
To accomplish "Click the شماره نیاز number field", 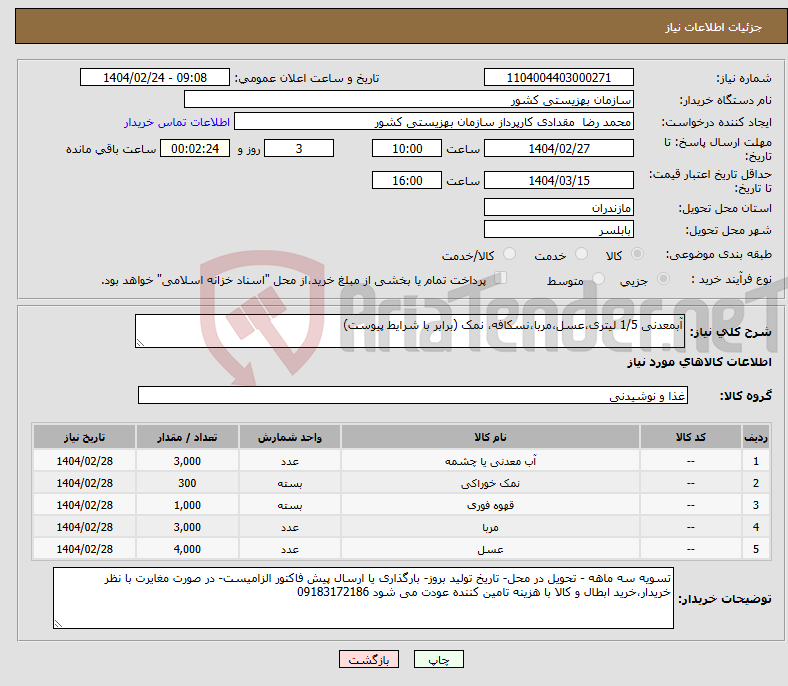I will tap(558, 77).
